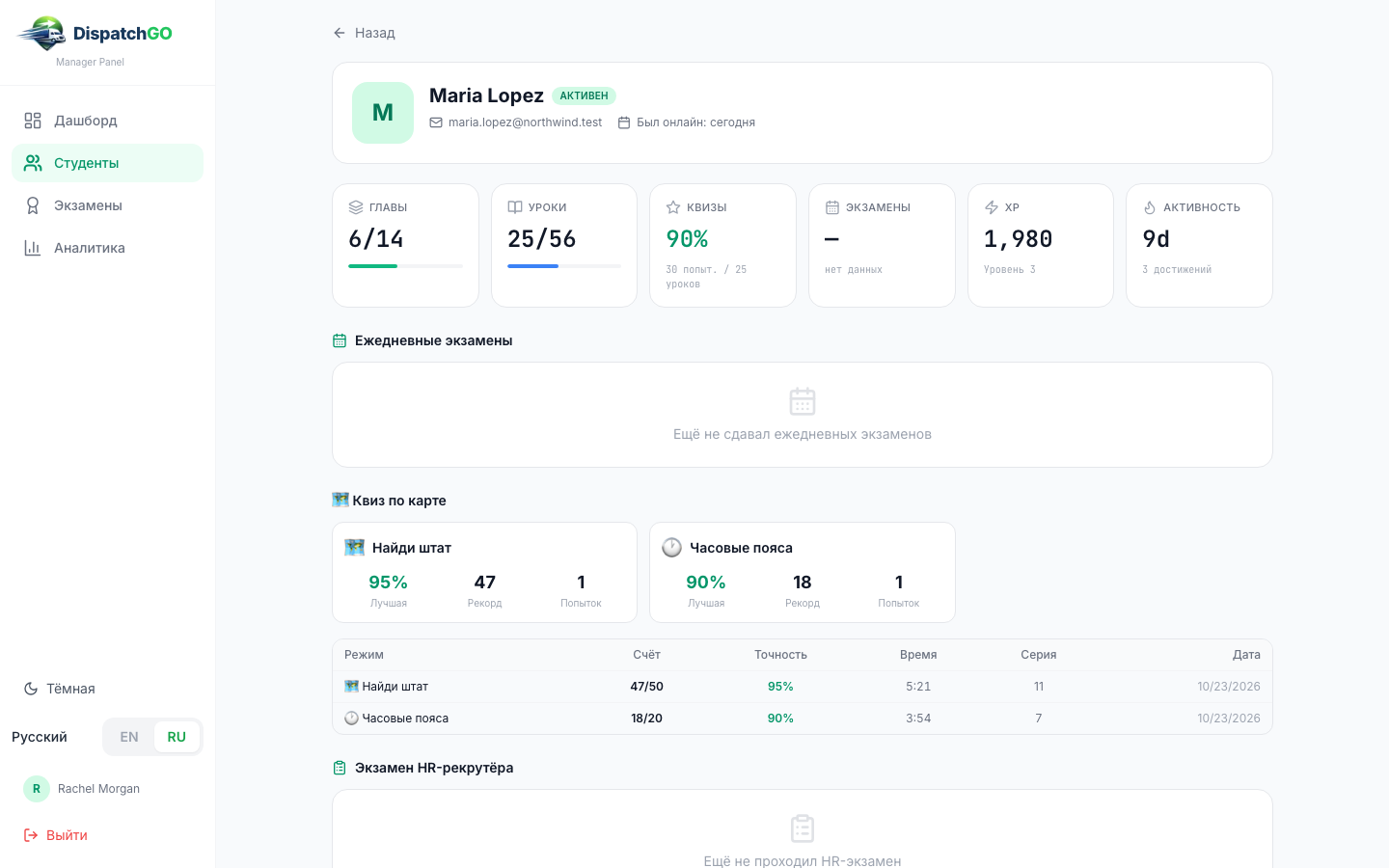Click the Часовые пояса row in the table
Image resolution: width=1389 pixels, height=868 pixels.
803,719
